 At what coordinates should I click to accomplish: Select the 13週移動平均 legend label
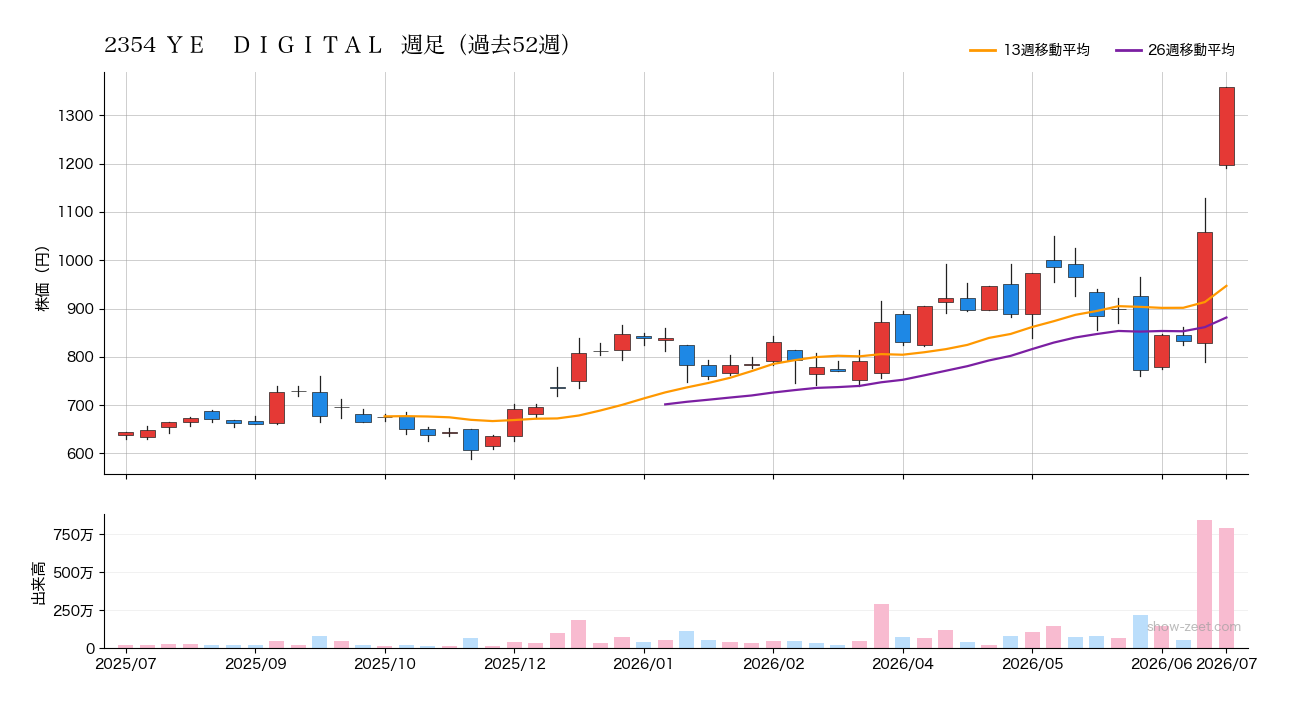click(1046, 50)
